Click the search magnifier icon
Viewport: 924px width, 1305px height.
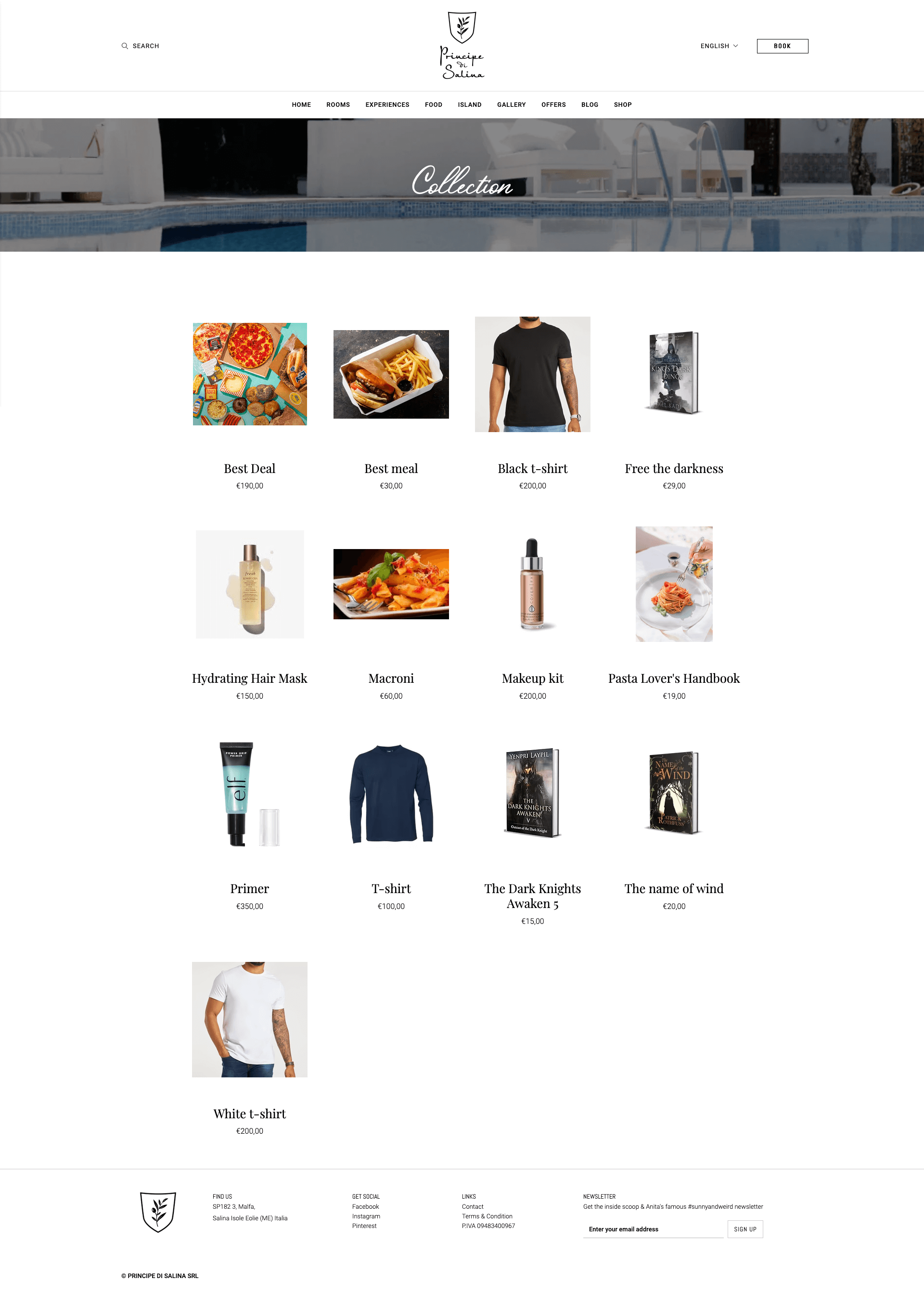pyautogui.click(x=125, y=46)
